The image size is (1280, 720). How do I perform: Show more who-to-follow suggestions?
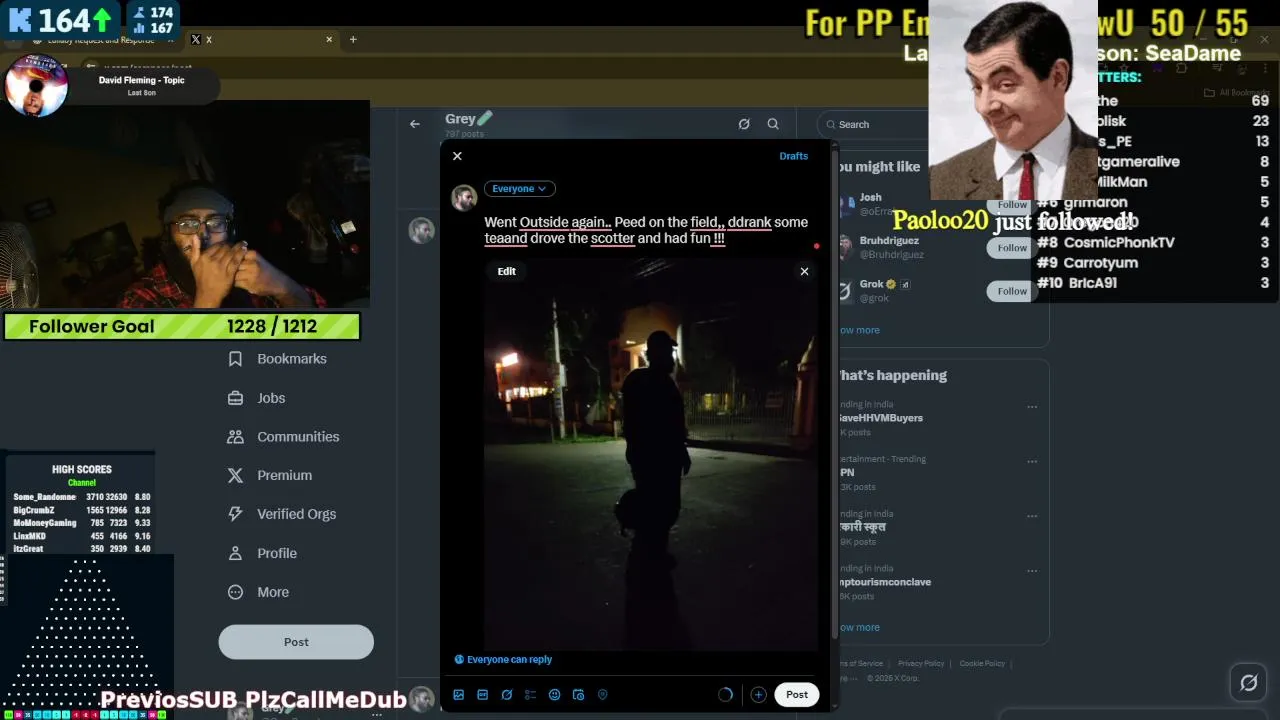[x=860, y=330]
